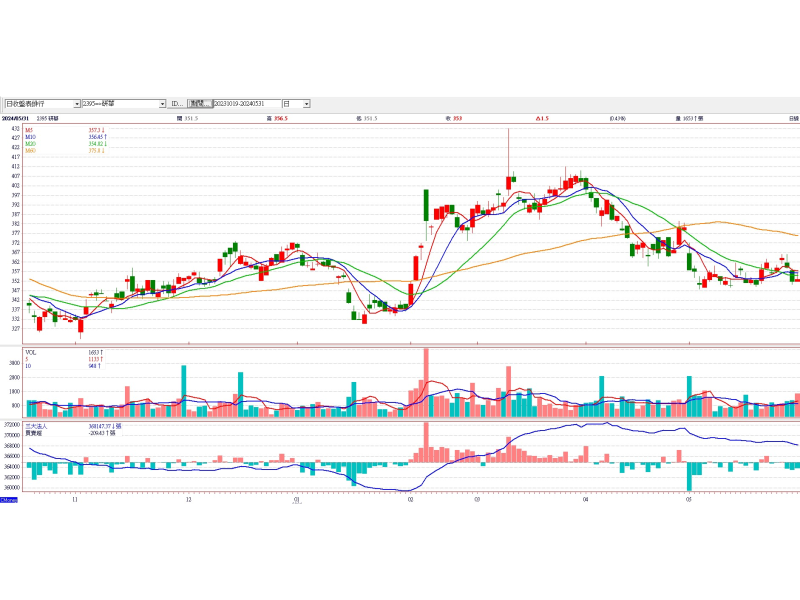Screen dimensions: 800x600
Task: Click the opening price 351.5 next to 開
Action: pos(191,118)
